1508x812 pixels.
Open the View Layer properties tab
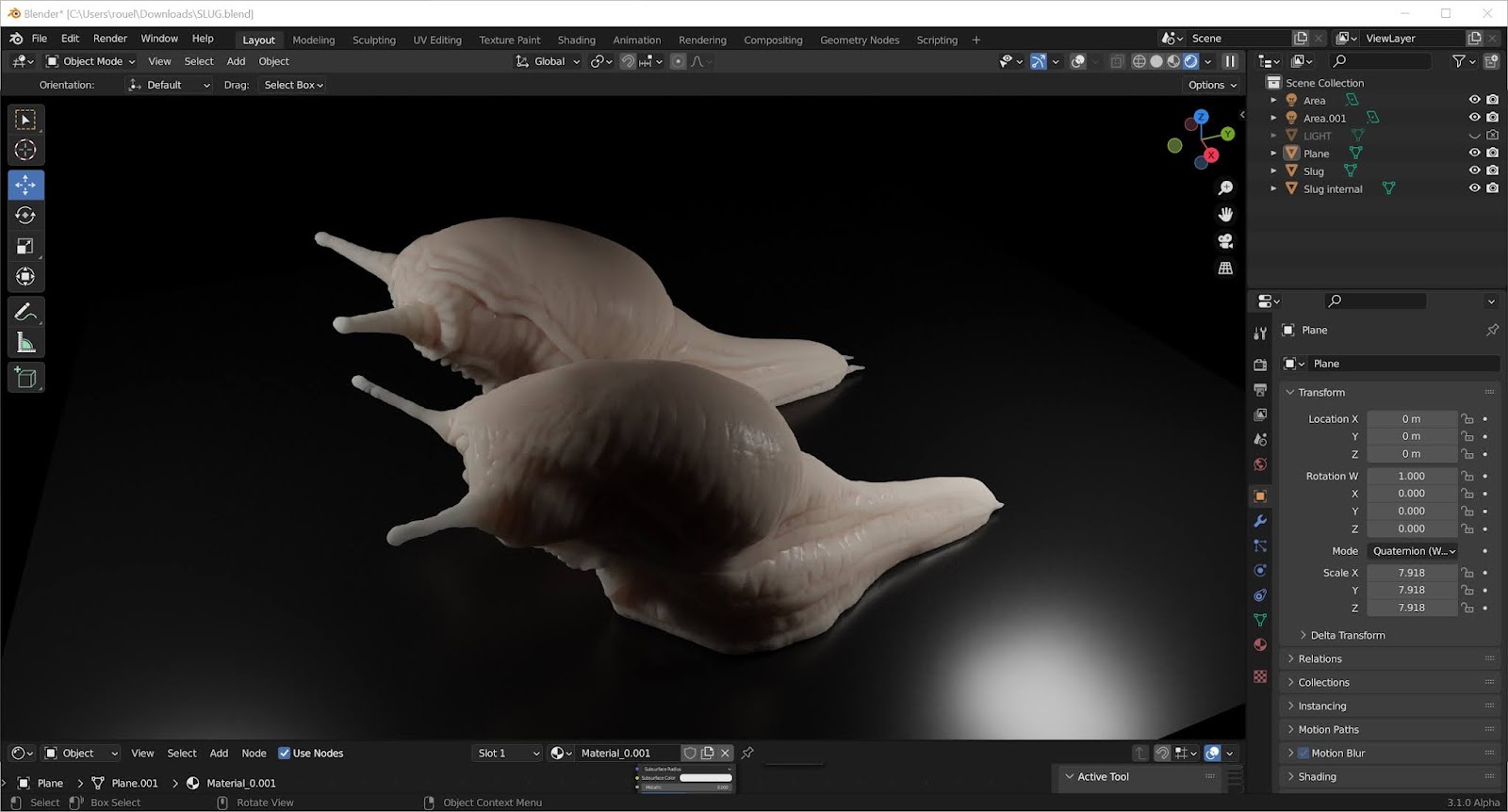[1260, 414]
